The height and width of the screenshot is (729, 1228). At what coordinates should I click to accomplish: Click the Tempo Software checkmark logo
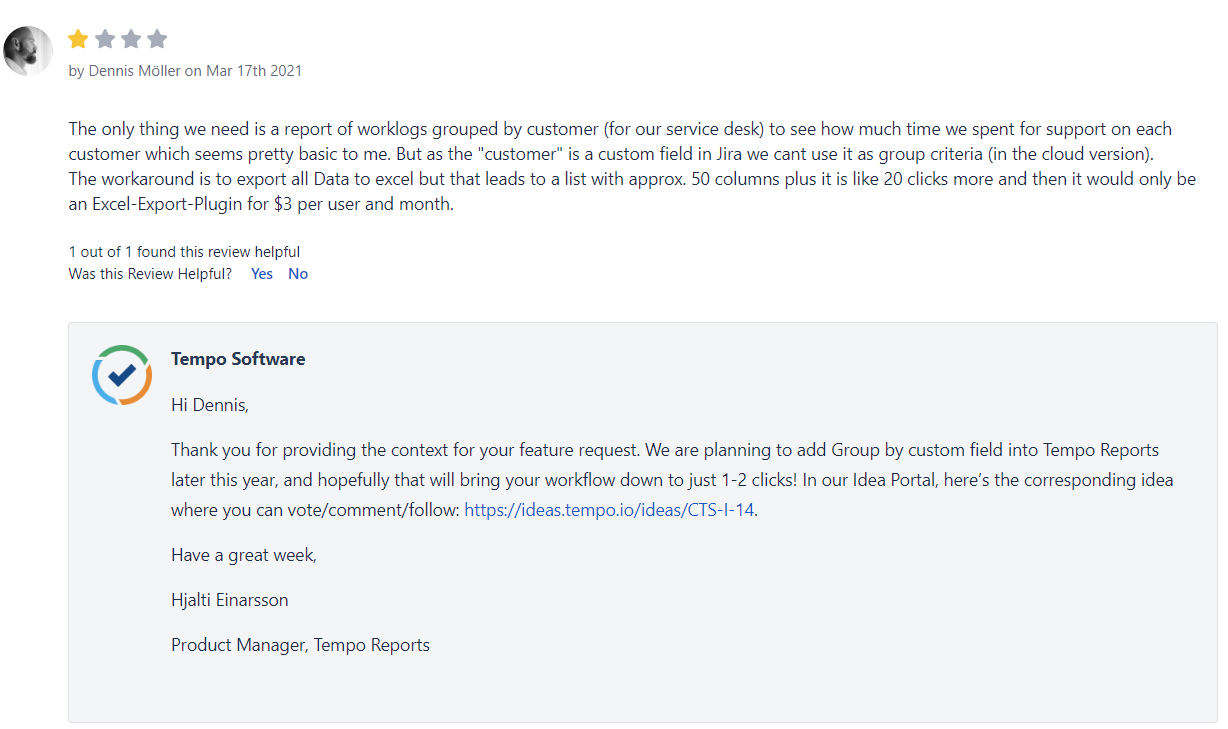point(121,375)
